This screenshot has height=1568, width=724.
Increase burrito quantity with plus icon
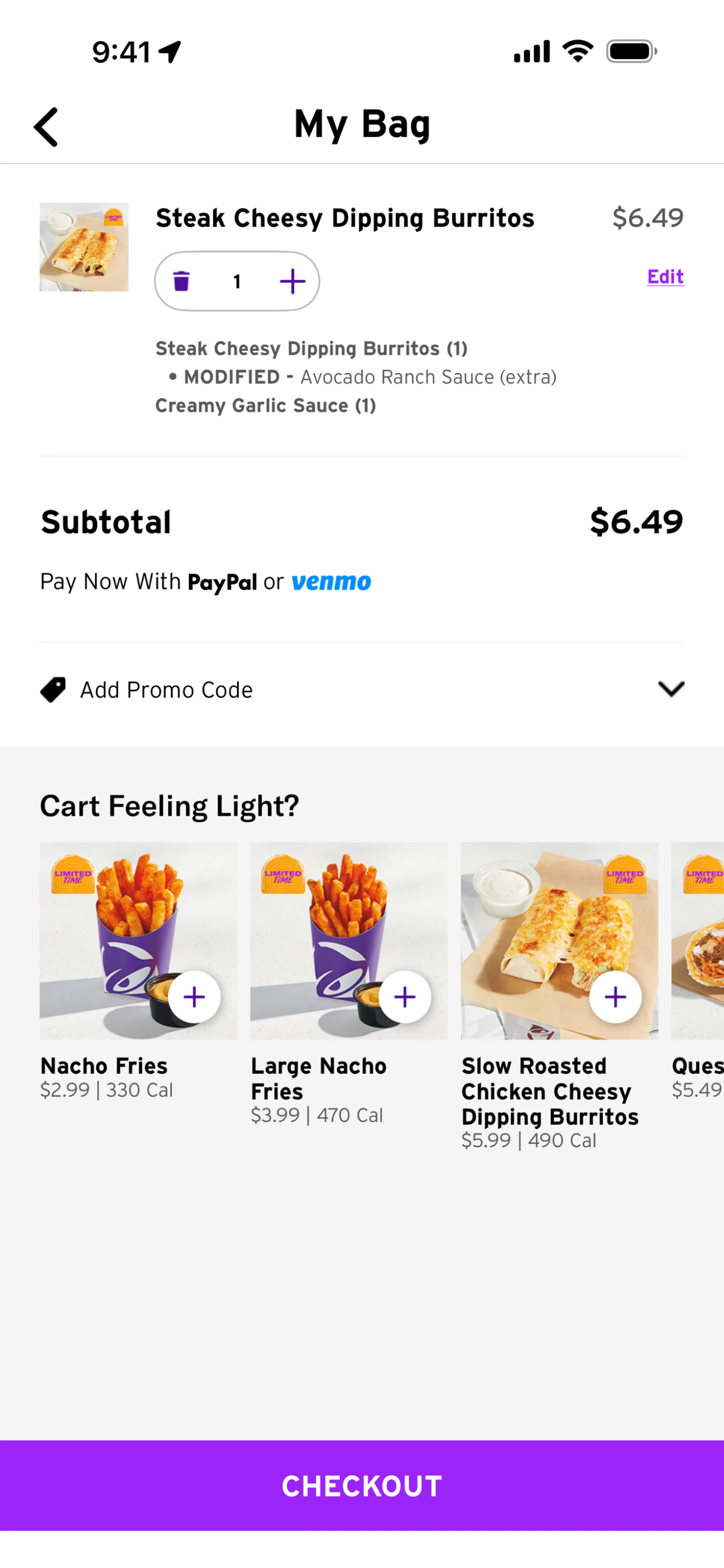292,281
